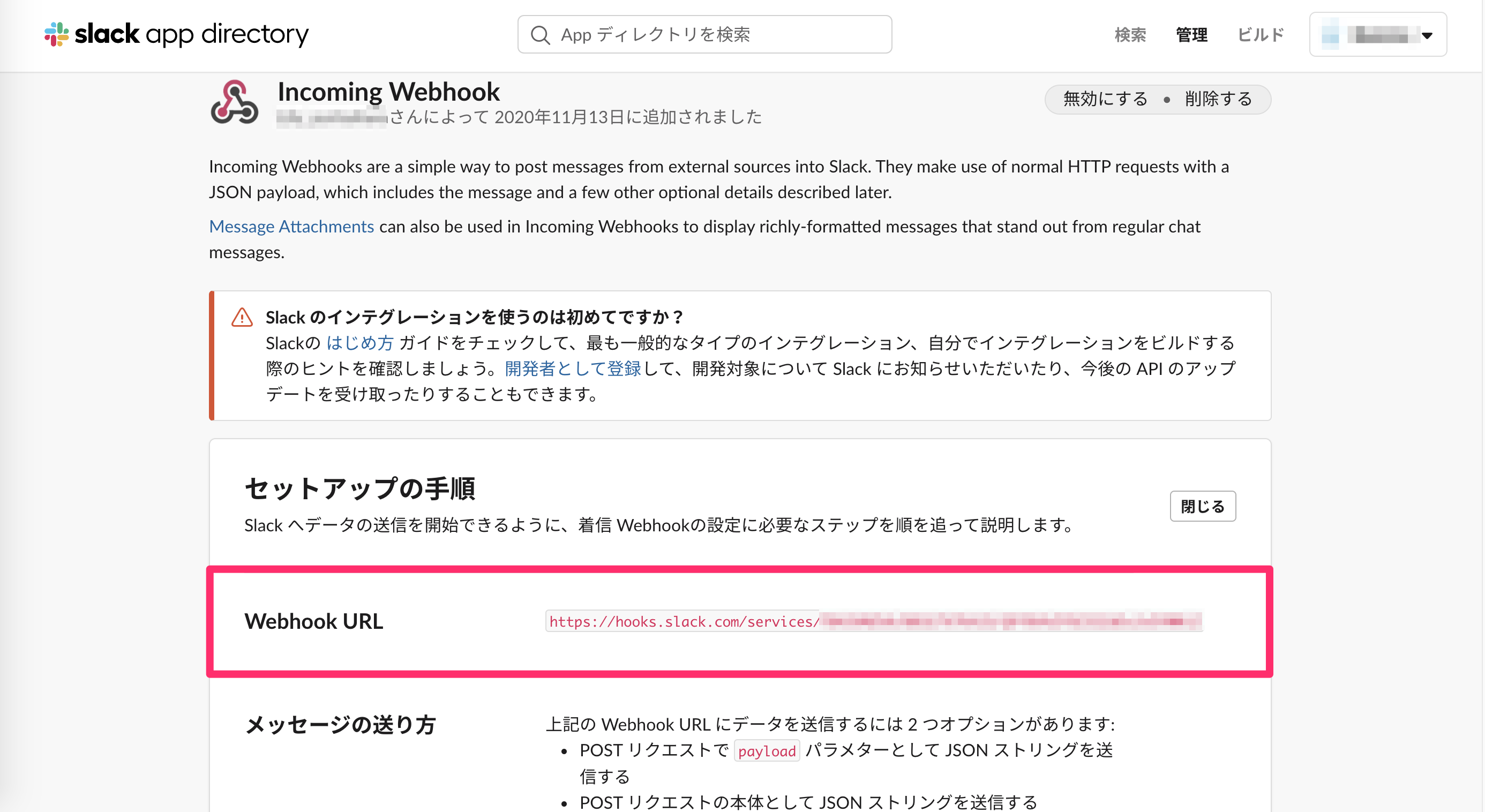Click the 閉じる button

1203,506
